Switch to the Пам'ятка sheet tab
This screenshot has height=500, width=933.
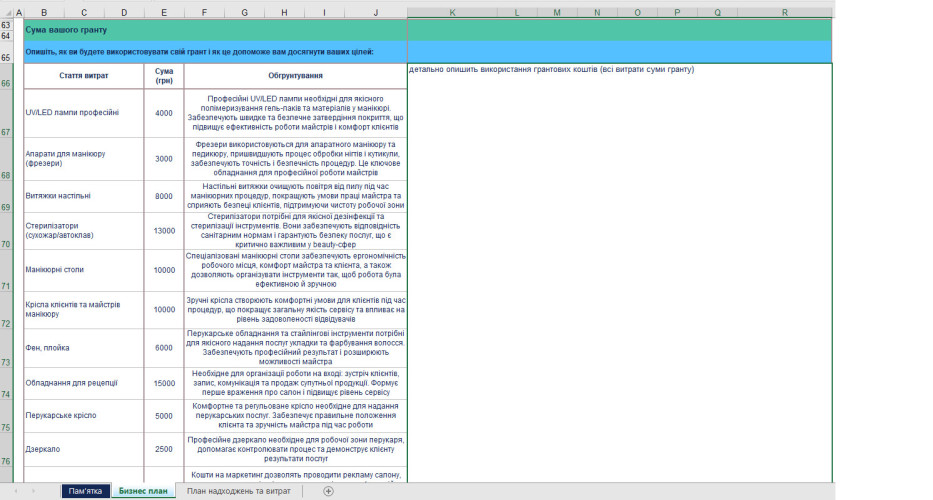point(85,491)
